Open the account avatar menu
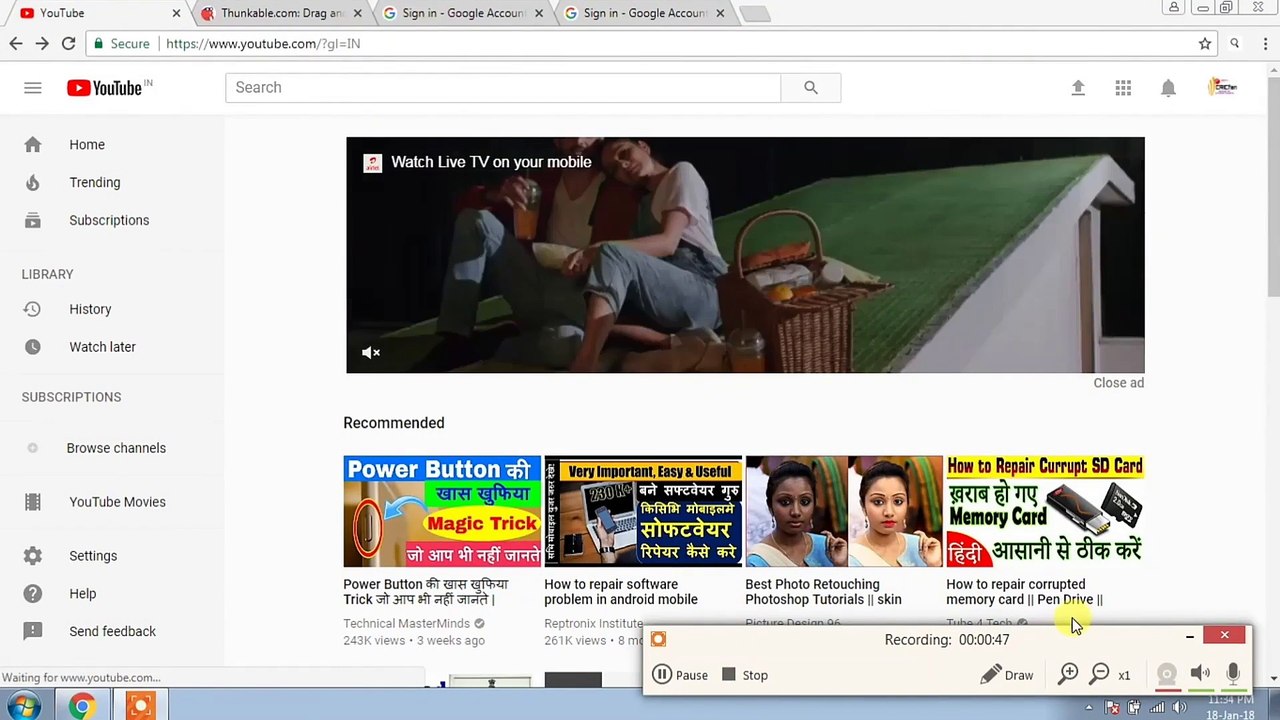Image resolution: width=1280 pixels, height=720 pixels. (x=1222, y=88)
